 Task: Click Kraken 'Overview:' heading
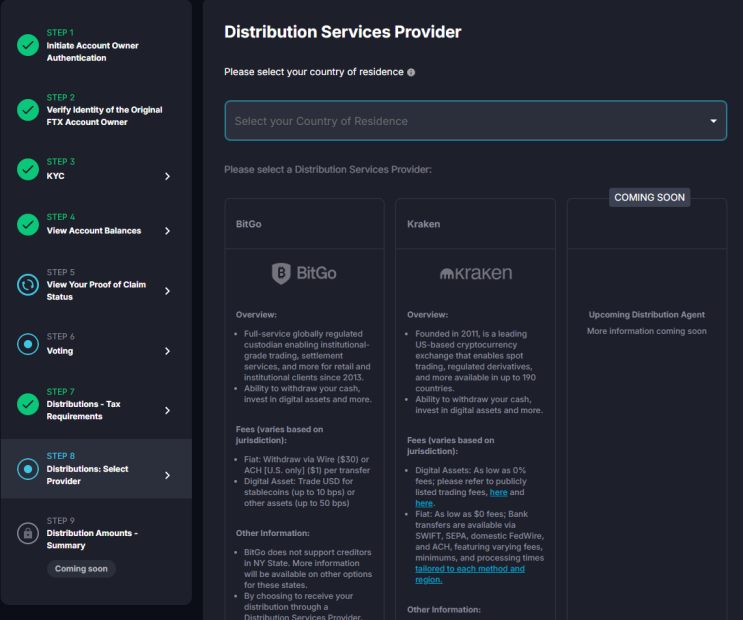click(427, 315)
